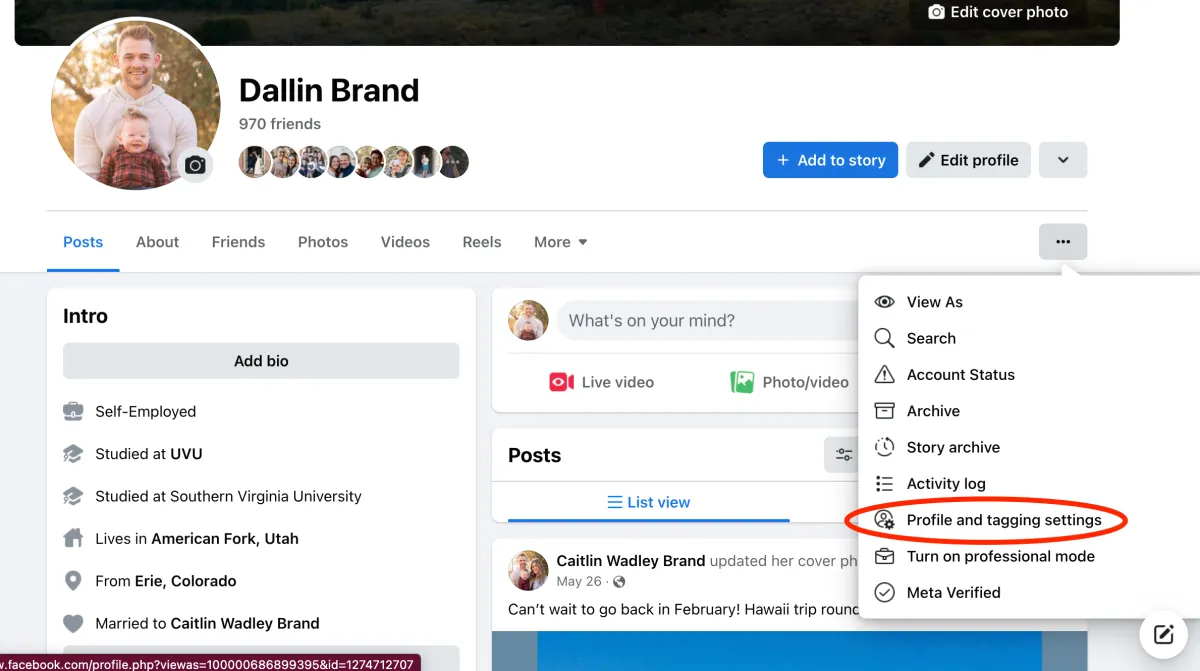Expand the More dropdown tab
1200x671 pixels.
point(561,242)
